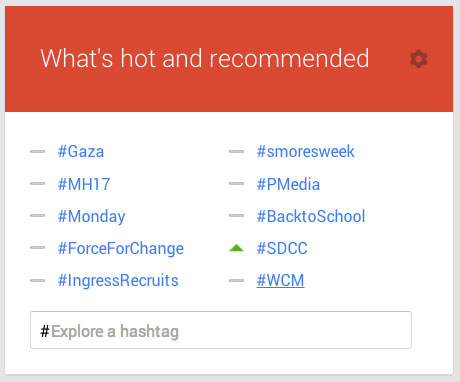Viewport: 460px width, 382px height.
Task: Click the gray dash indicator beside #smoresweek
Action: click(x=236, y=151)
